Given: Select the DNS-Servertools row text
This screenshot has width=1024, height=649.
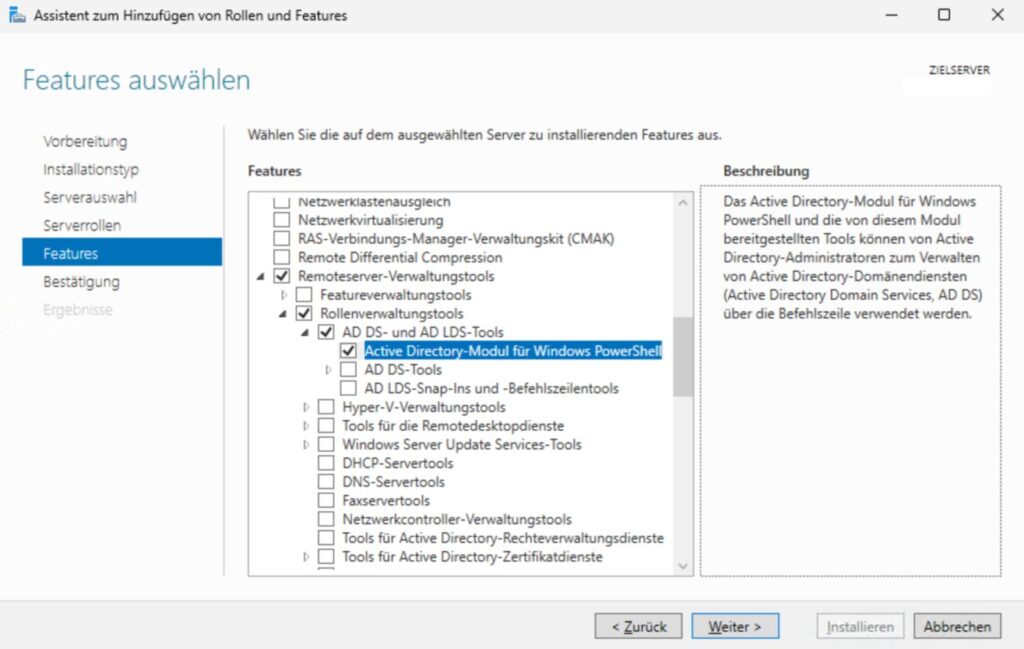Looking at the screenshot, I should (394, 482).
